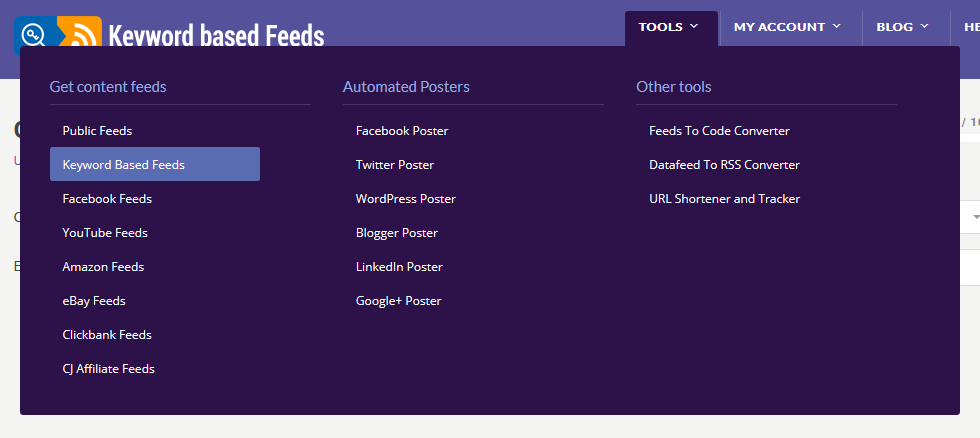Select Google+ Poster
Viewport: 980px width, 438px height.
(399, 301)
